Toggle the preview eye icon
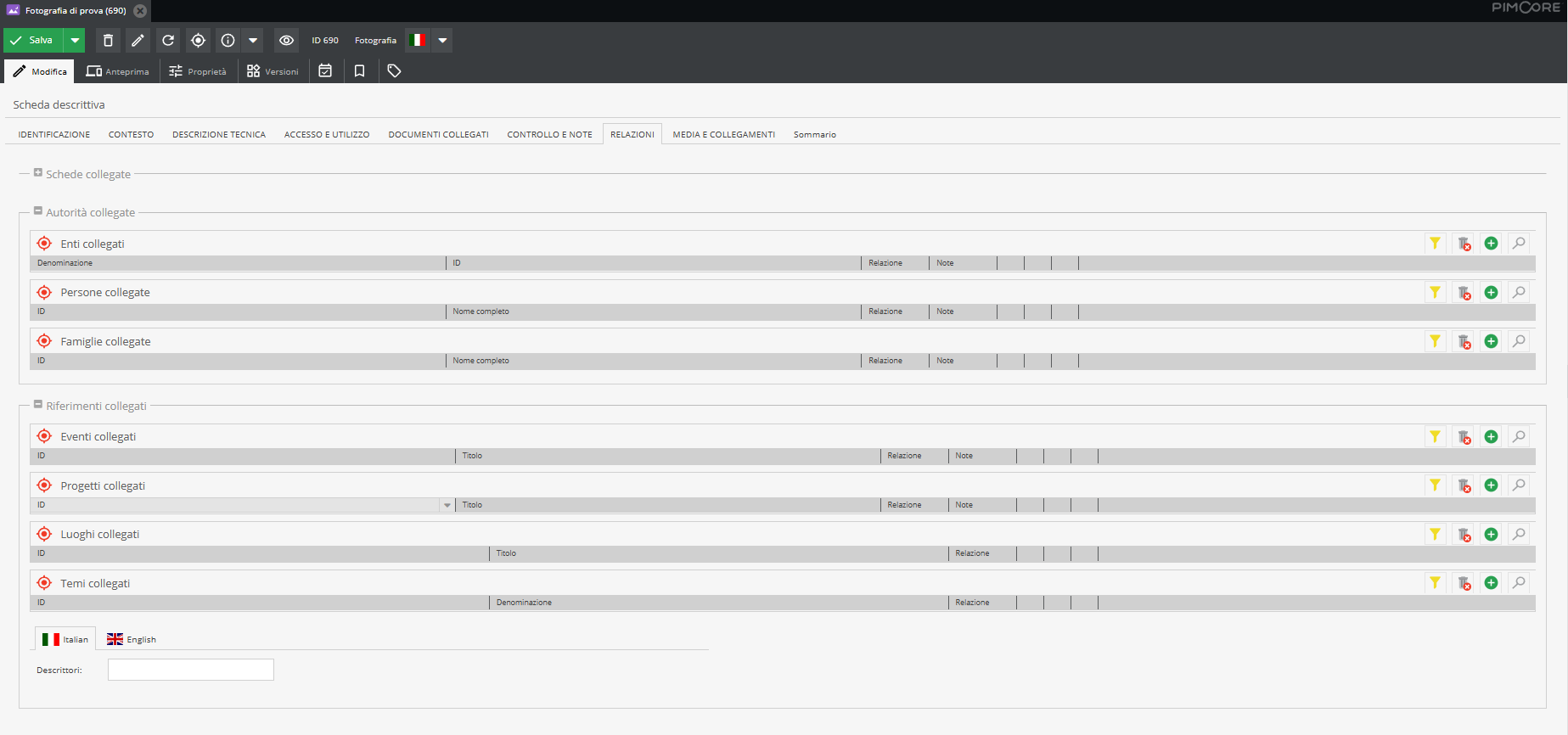Viewport: 1568px width, 735px height. click(286, 41)
